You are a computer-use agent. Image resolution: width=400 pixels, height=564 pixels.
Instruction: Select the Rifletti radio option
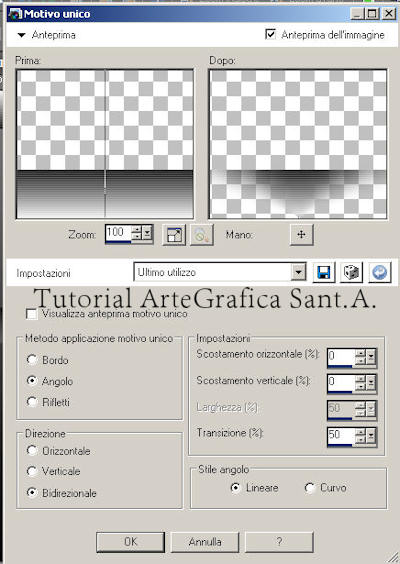click(32, 402)
